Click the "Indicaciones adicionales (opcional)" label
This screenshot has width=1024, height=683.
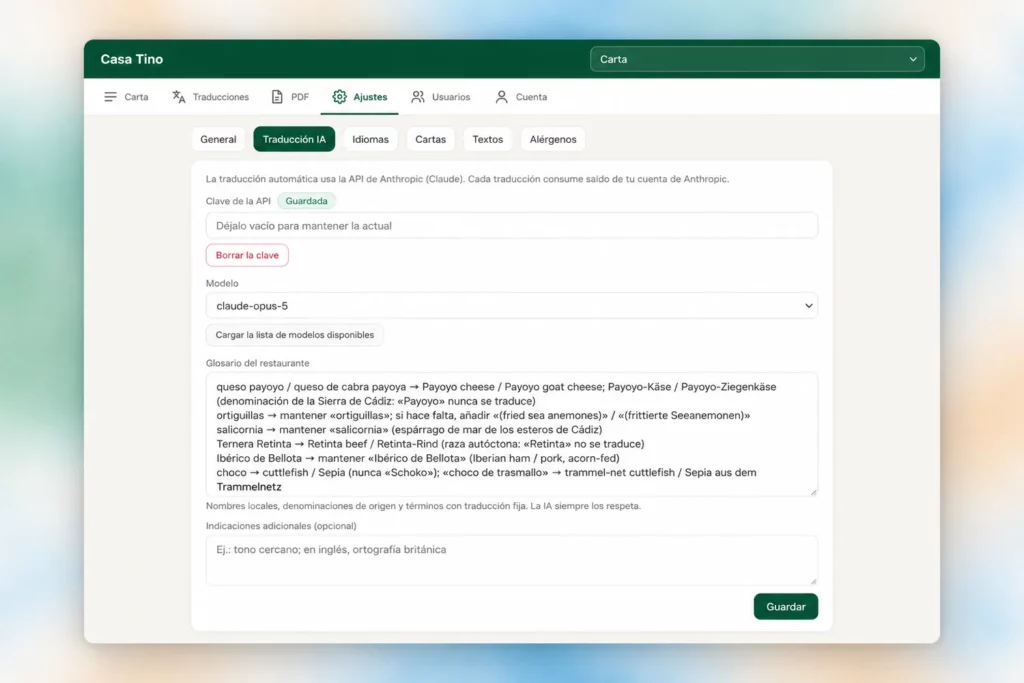click(x=281, y=526)
